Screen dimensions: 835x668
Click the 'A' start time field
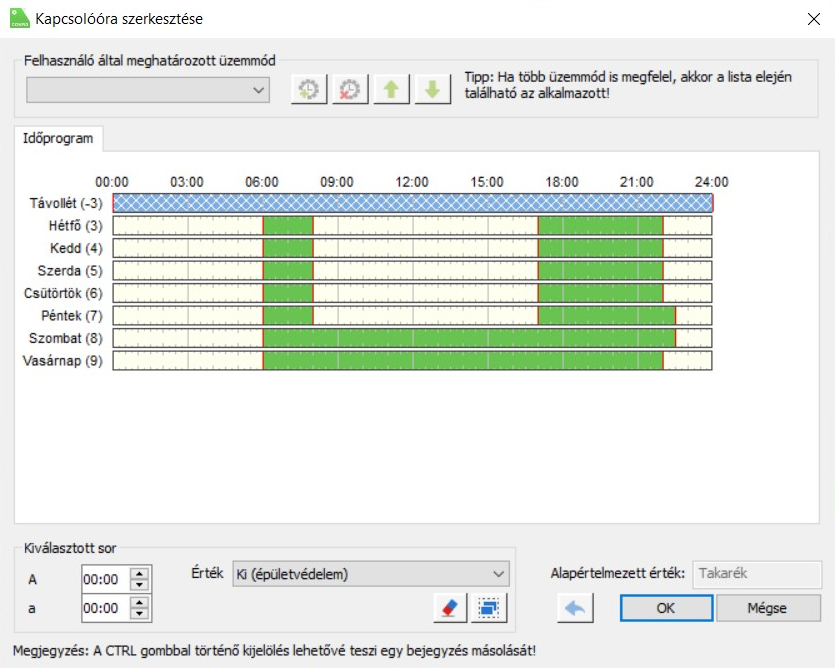pos(106,579)
